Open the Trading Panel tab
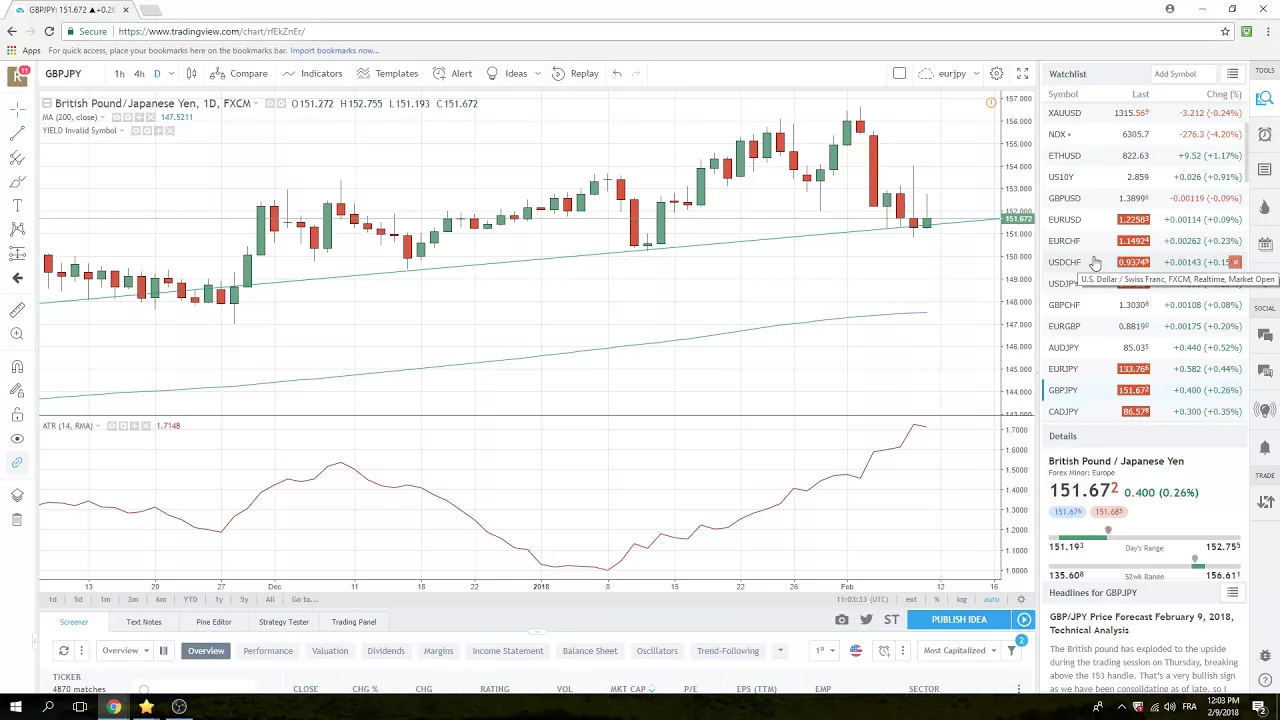The image size is (1280, 720). [354, 622]
